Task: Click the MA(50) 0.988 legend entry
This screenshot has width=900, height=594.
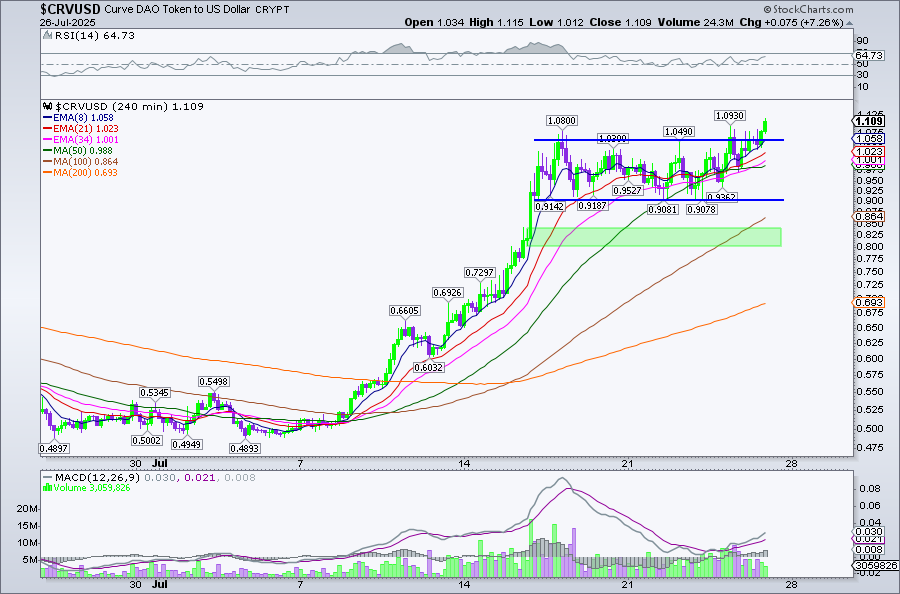Action: [x=83, y=150]
